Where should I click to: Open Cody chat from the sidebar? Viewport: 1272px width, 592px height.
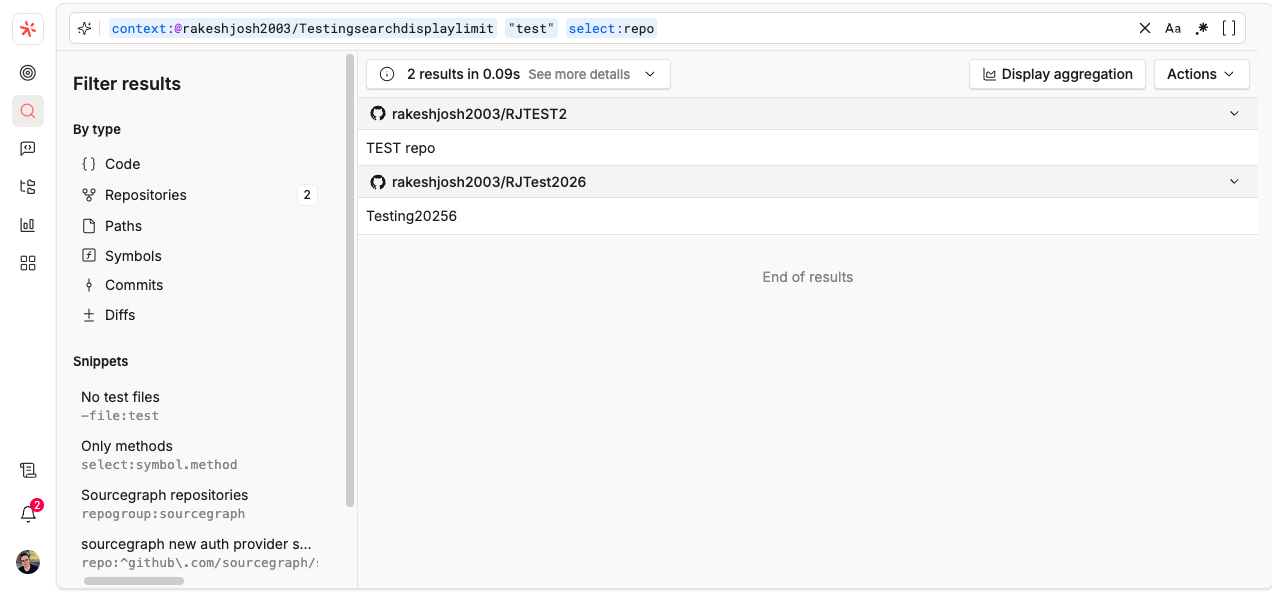[x=27, y=148]
